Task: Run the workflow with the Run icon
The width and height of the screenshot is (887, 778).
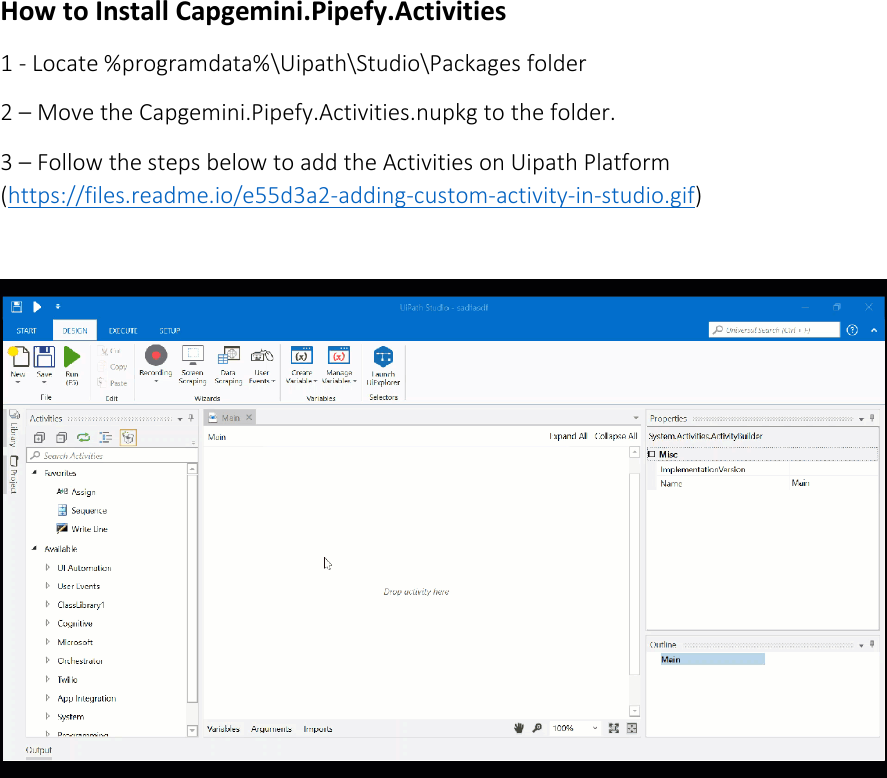Action: 71,358
